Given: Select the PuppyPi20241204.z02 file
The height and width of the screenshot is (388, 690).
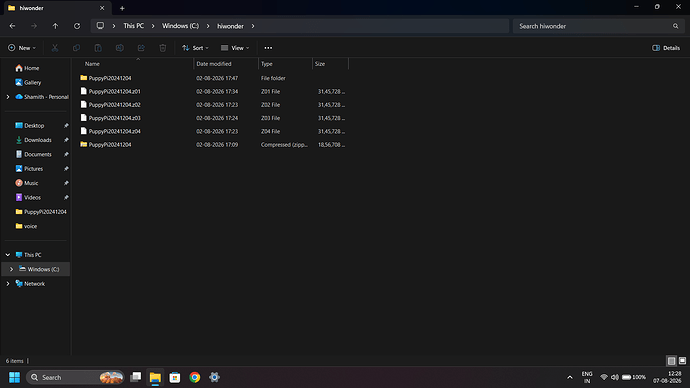Looking at the screenshot, I should (x=213, y=105).
